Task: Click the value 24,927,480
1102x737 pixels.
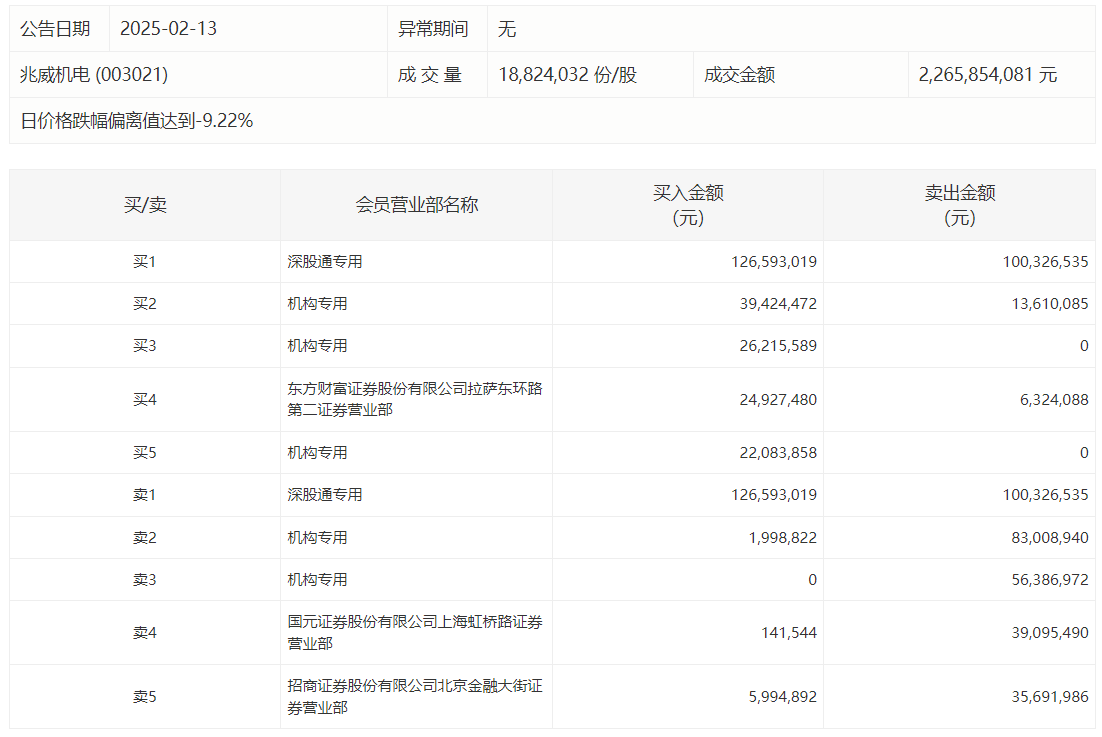Action: 778,400
